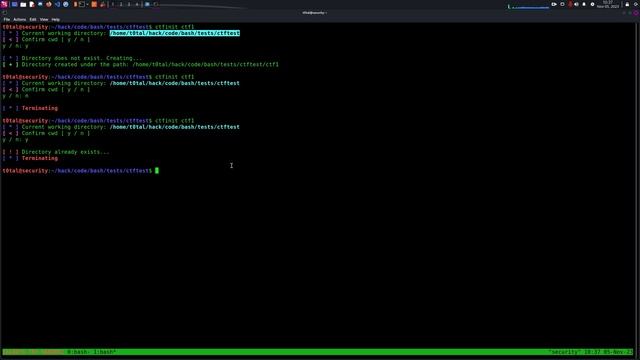The width and height of the screenshot is (640, 360).
Task: Open the panel clock and date
Action: (x=608, y=4)
